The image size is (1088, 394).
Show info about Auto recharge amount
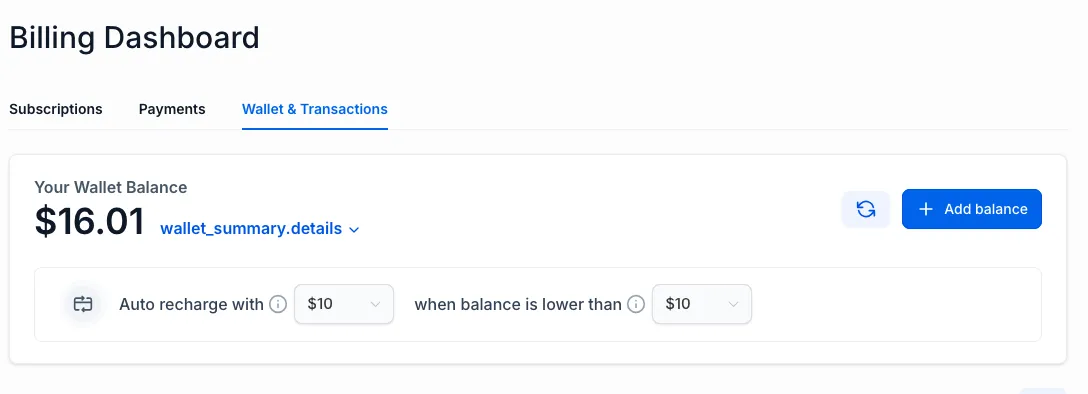(x=278, y=304)
